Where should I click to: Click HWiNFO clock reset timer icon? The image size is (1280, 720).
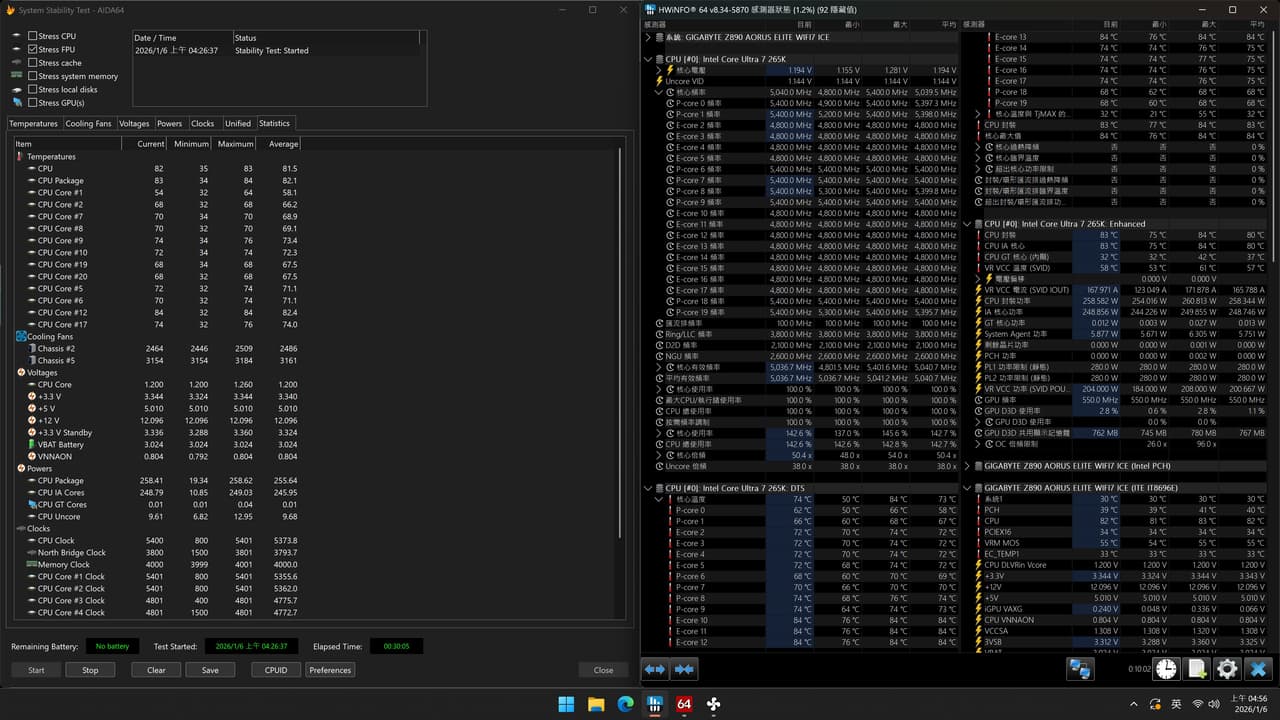pyautogui.click(x=1166, y=669)
